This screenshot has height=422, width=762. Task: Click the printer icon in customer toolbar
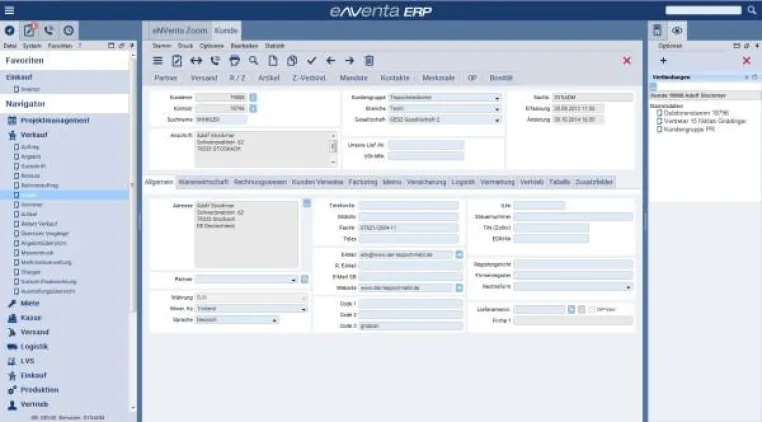234,61
